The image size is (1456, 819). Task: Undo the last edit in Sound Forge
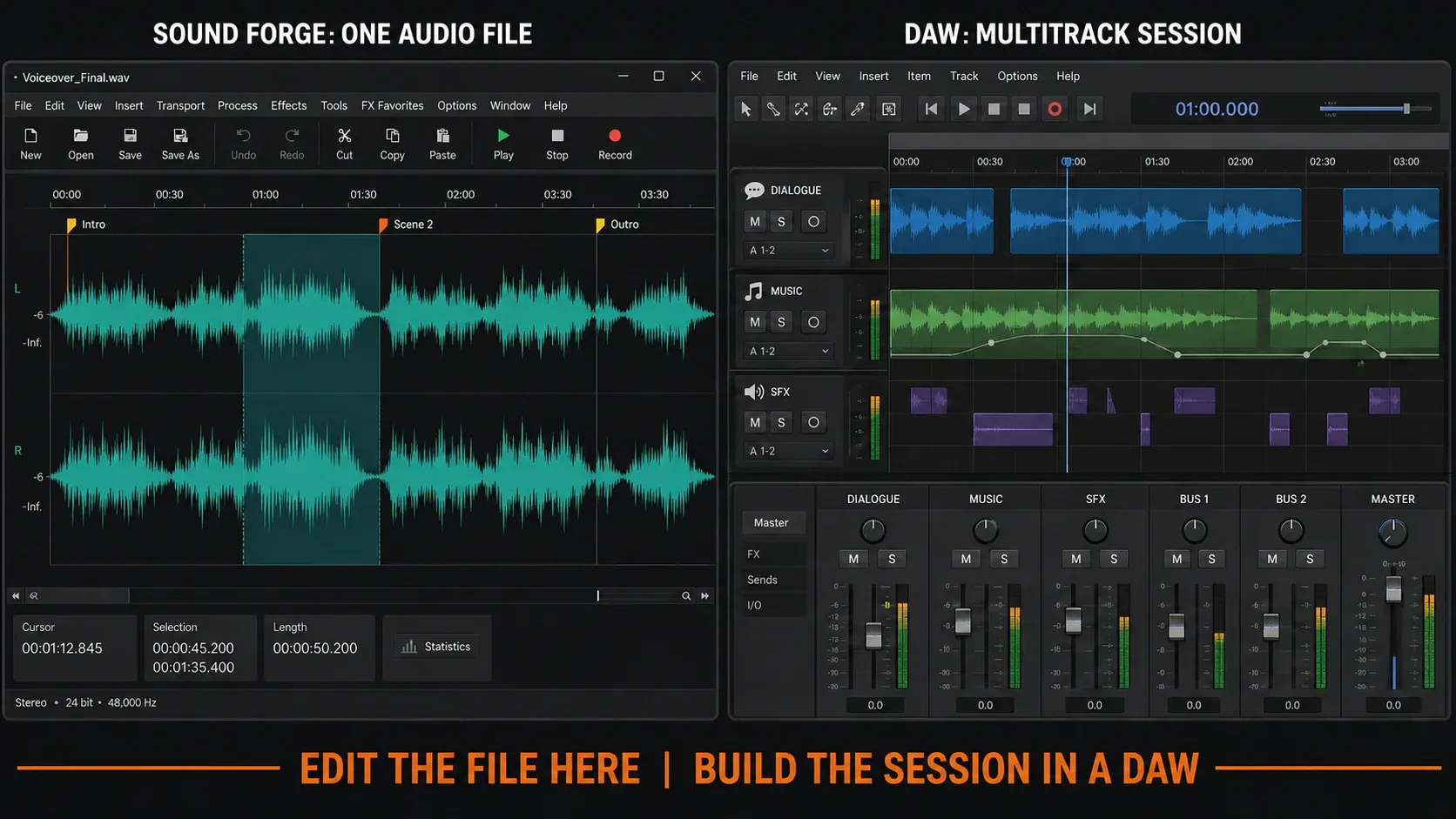tap(243, 136)
